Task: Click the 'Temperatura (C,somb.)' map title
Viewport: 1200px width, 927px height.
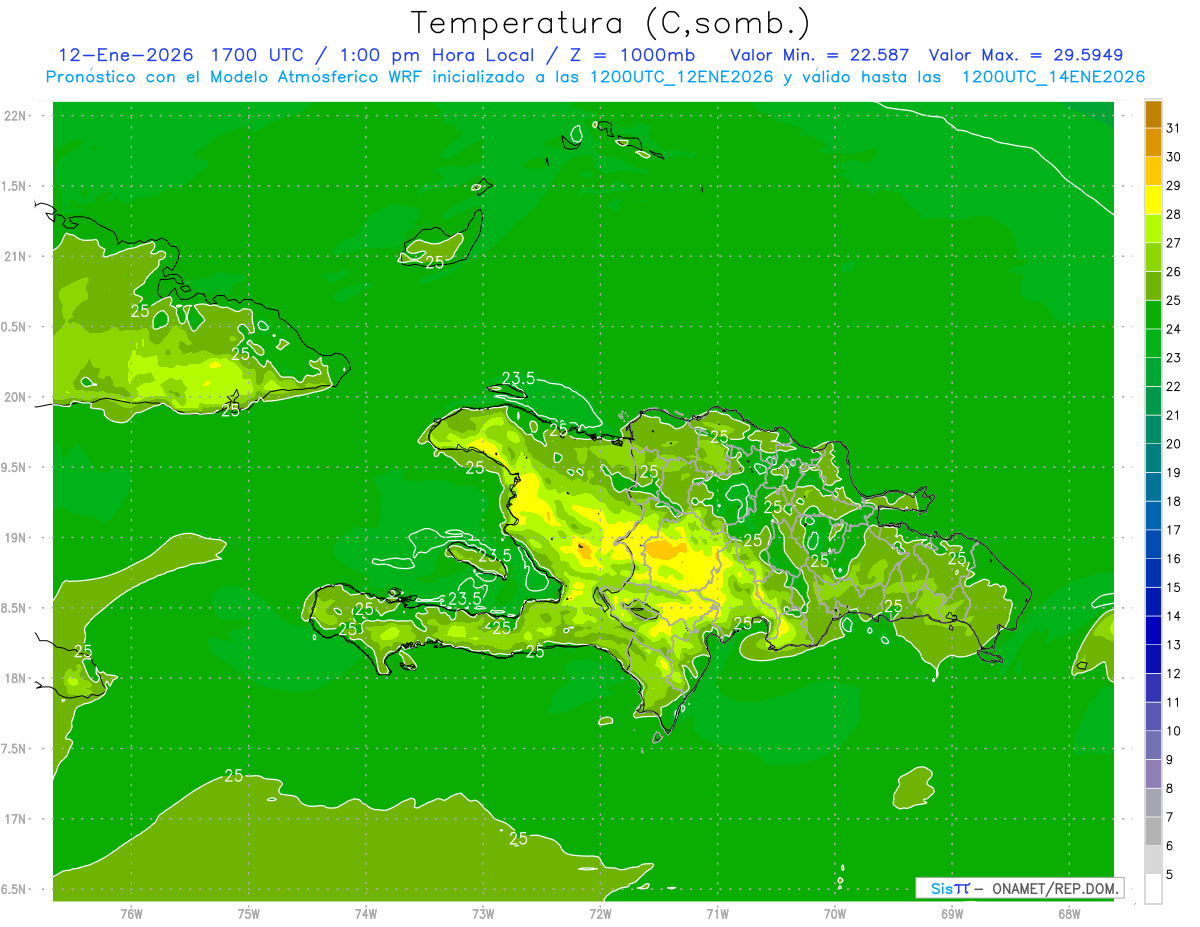Action: tap(610, 24)
